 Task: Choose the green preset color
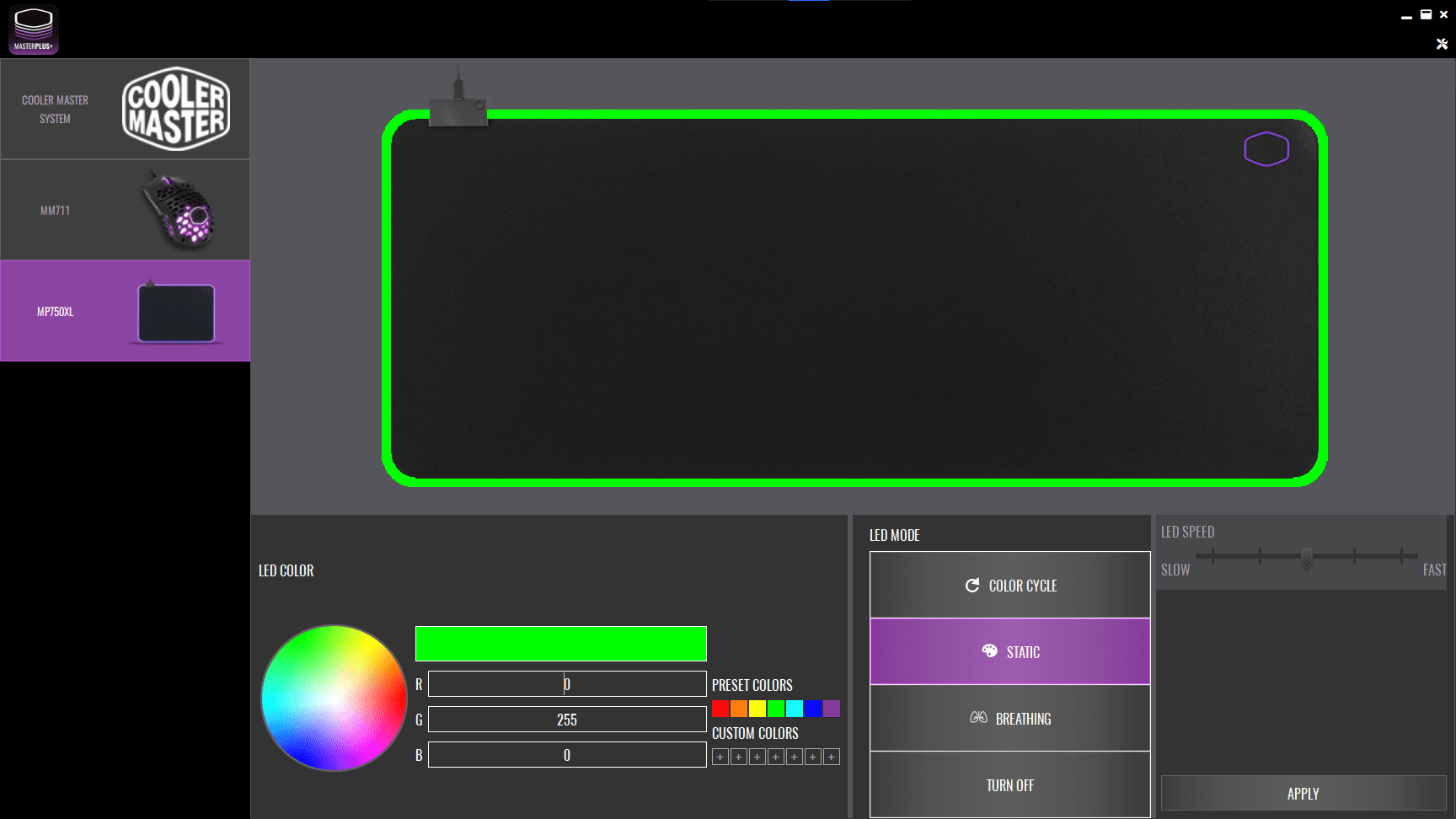point(776,709)
